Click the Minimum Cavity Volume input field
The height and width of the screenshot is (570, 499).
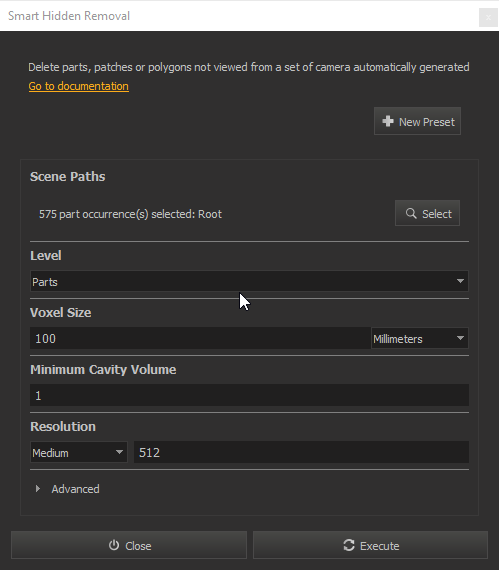[x=249, y=395]
